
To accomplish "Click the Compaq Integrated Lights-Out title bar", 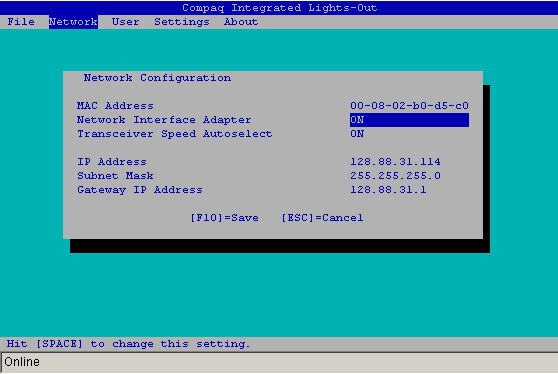I will pos(279,7).
